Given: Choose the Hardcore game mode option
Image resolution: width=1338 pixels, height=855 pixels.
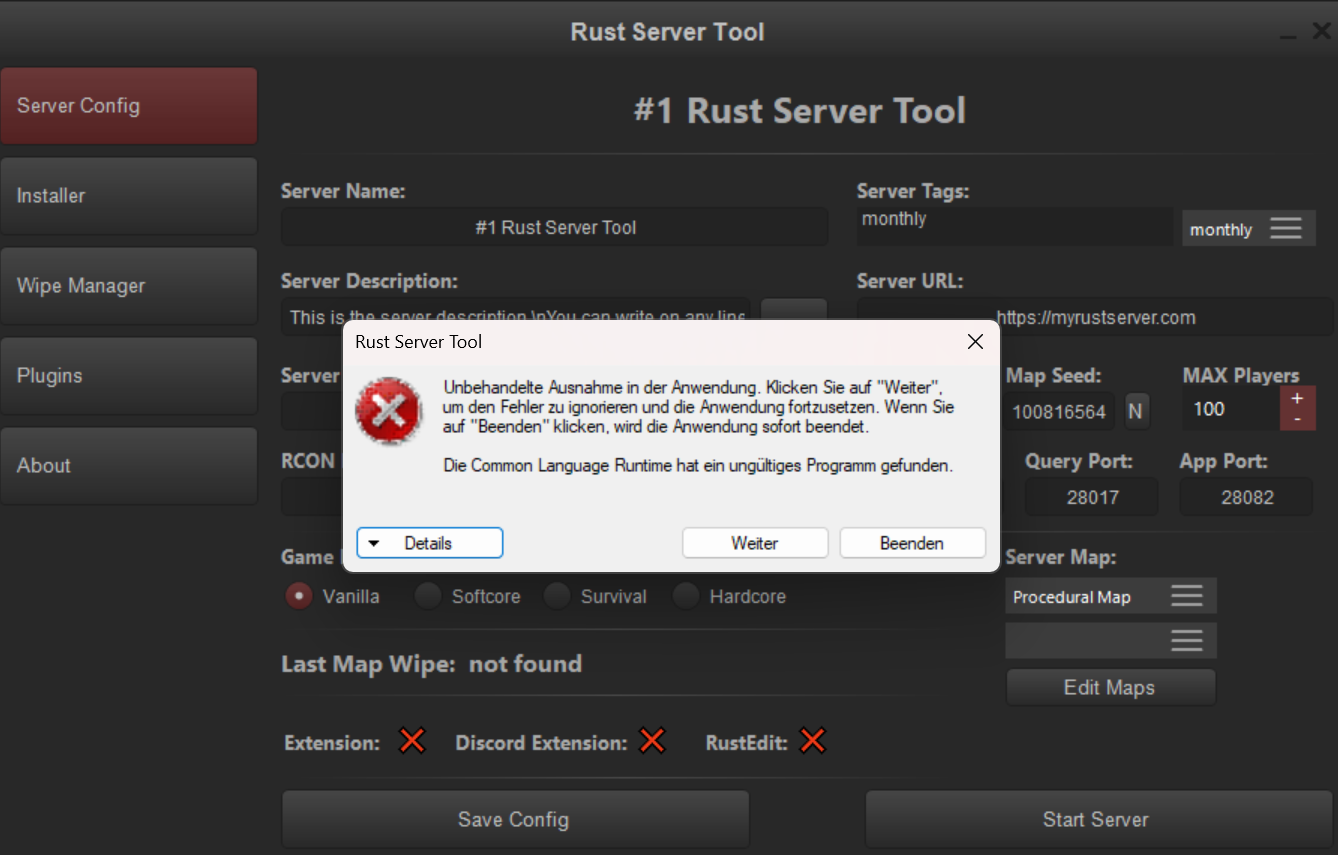Looking at the screenshot, I should [x=686, y=597].
